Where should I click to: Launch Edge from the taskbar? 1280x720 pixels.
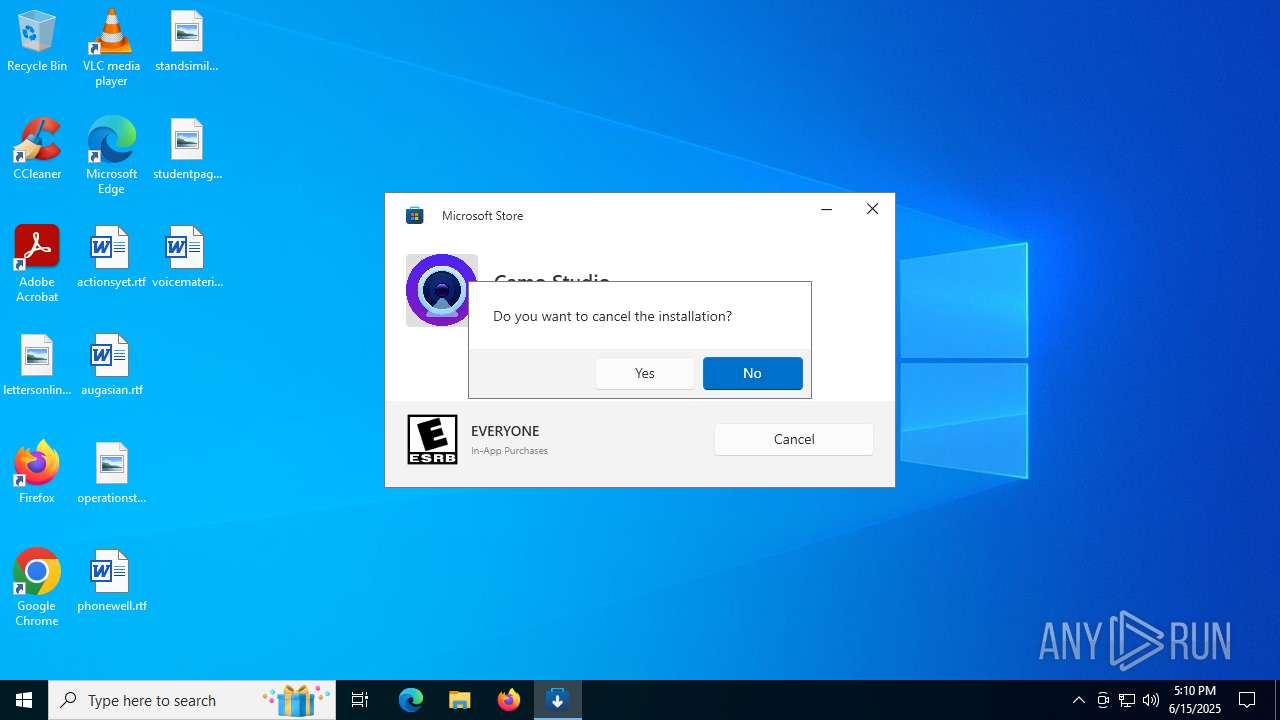pyautogui.click(x=411, y=700)
